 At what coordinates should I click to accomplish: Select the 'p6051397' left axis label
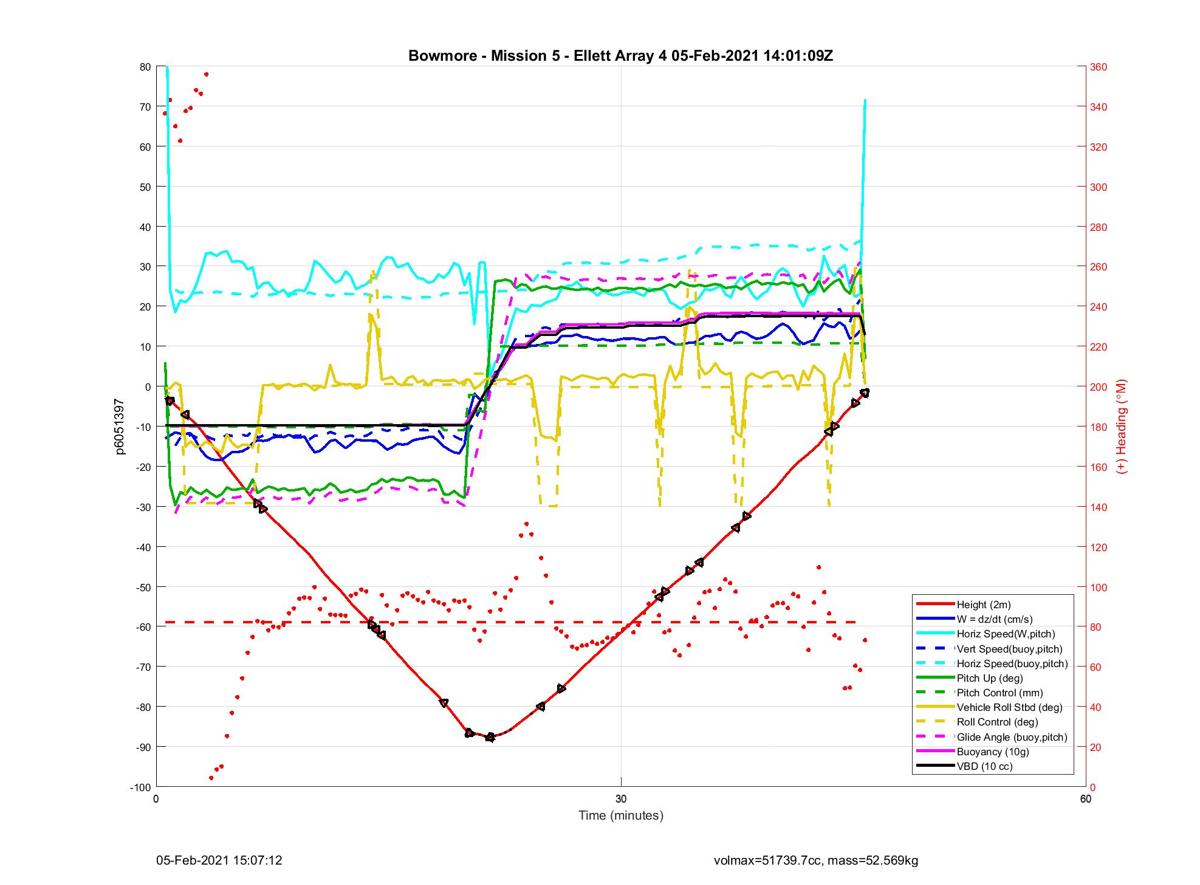[x=117, y=427]
